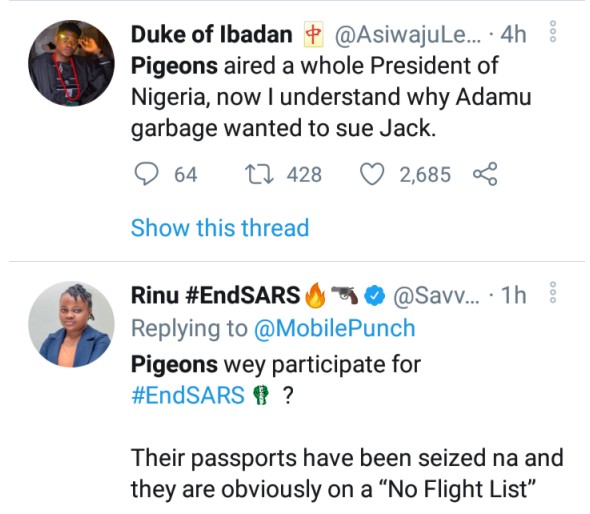Click the 2,685 likes count
The width and height of the screenshot is (590, 514).
(x=425, y=175)
